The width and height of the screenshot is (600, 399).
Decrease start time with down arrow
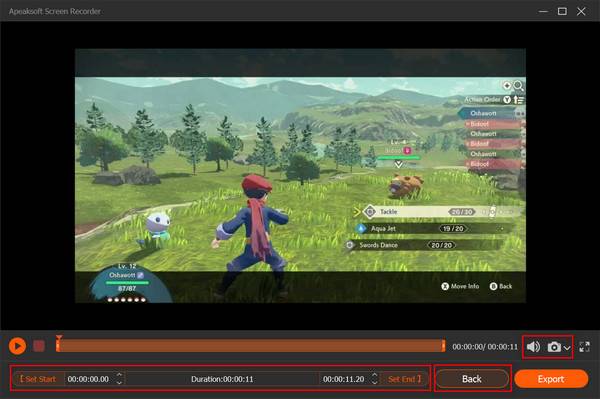119,383
